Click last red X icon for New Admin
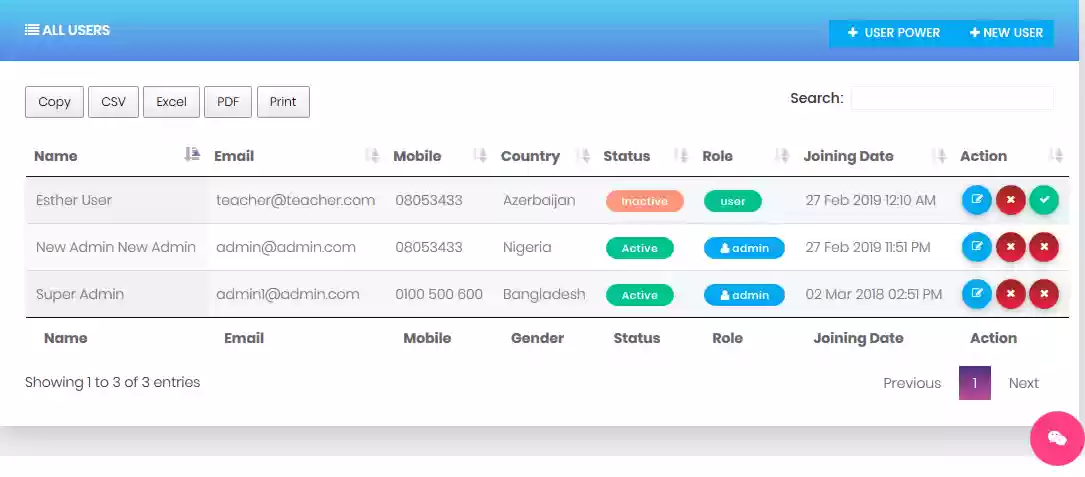 point(1043,246)
